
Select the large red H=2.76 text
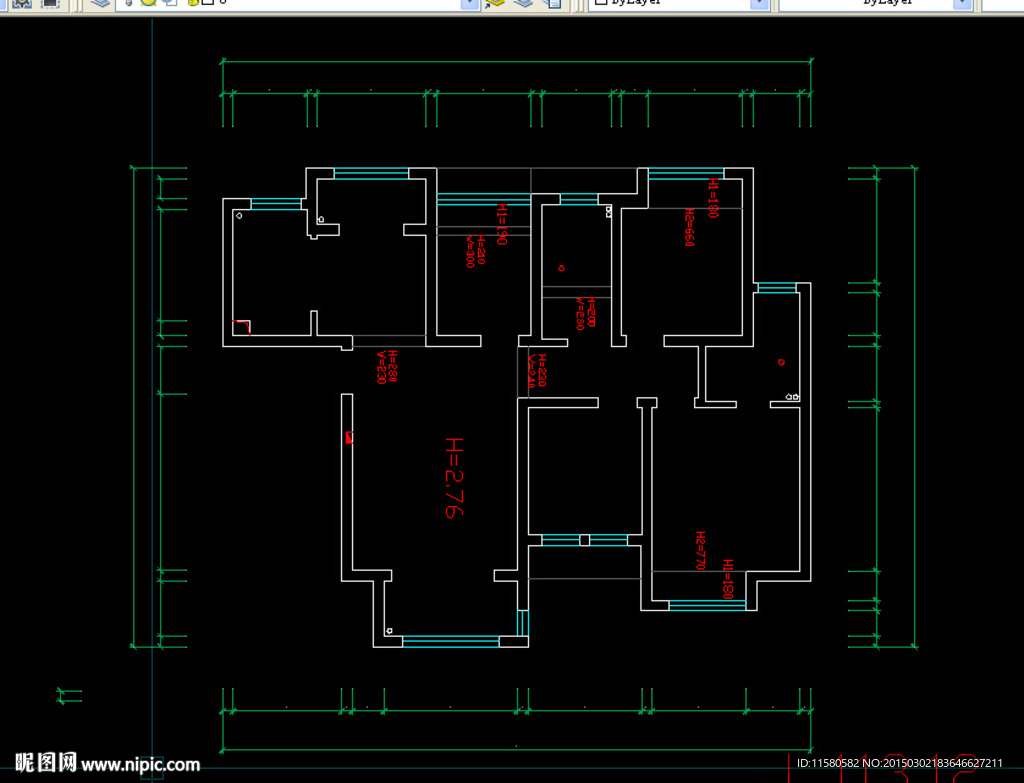point(453,477)
